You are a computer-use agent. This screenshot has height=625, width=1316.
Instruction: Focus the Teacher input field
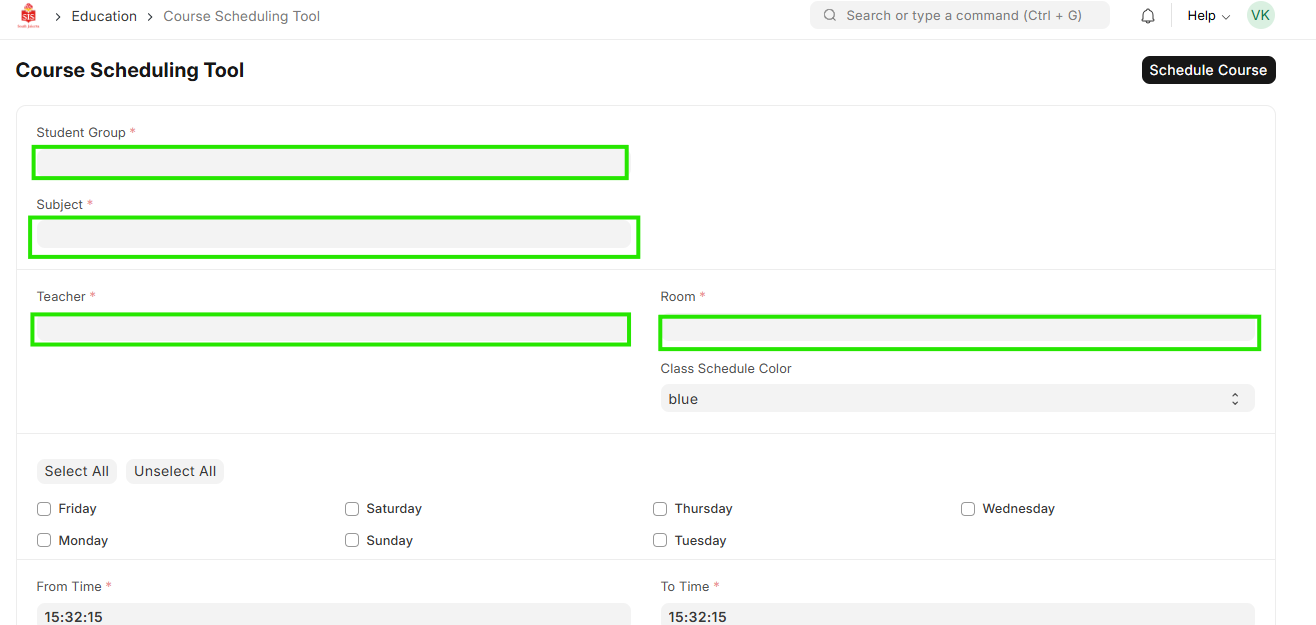pos(330,330)
